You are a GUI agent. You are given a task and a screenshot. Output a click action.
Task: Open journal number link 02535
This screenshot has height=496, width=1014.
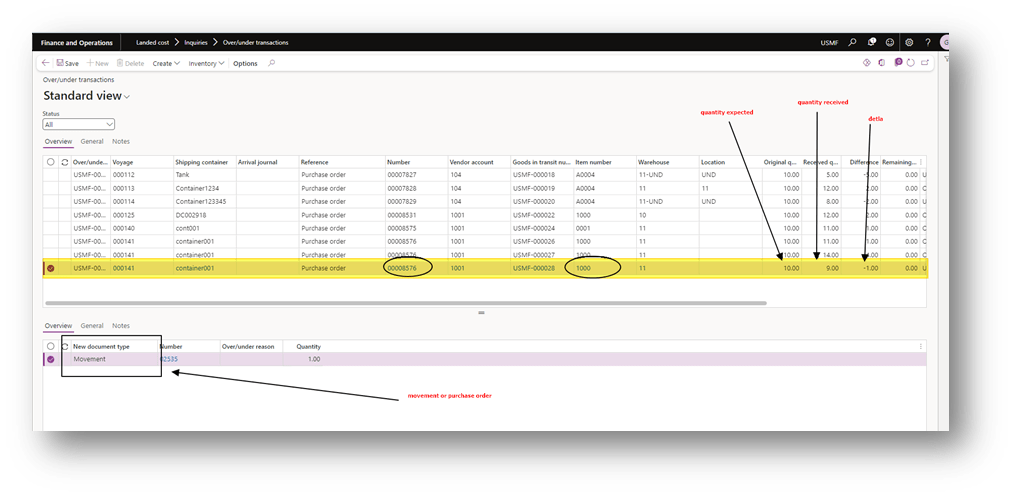coord(170,359)
